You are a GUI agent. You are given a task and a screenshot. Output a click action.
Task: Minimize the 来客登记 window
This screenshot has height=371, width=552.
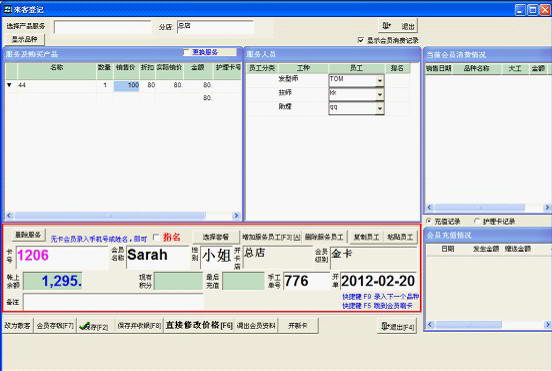[x=520, y=10]
